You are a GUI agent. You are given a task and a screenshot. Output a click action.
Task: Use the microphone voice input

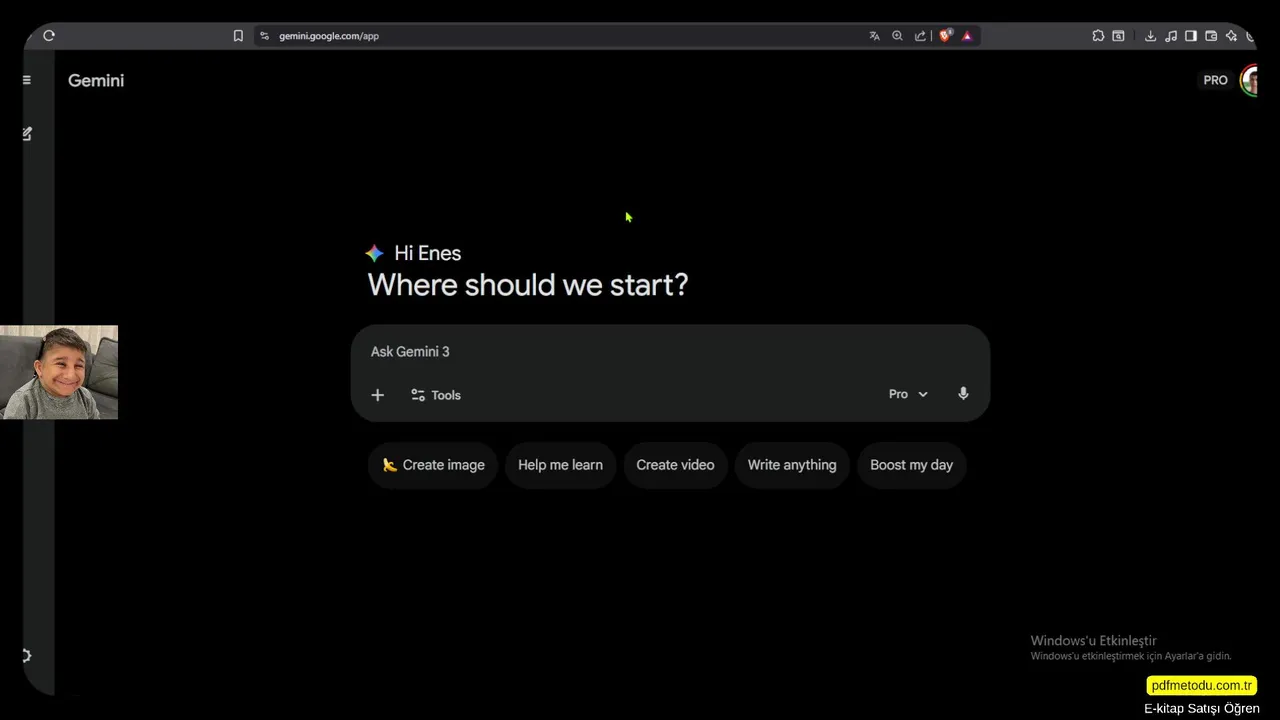point(963,394)
